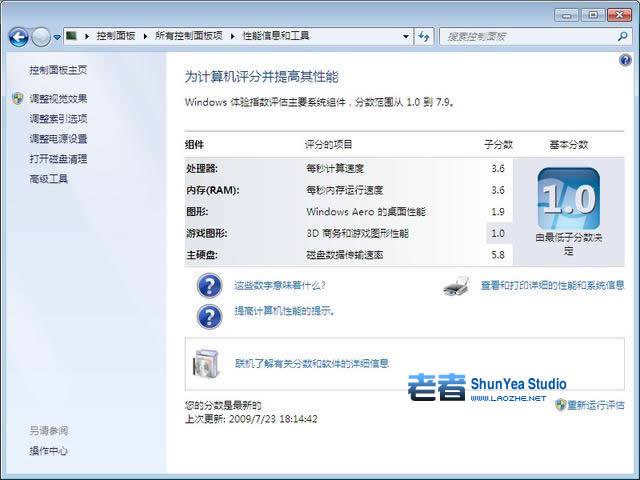Click 上次更新 timestamp text

click(251, 419)
